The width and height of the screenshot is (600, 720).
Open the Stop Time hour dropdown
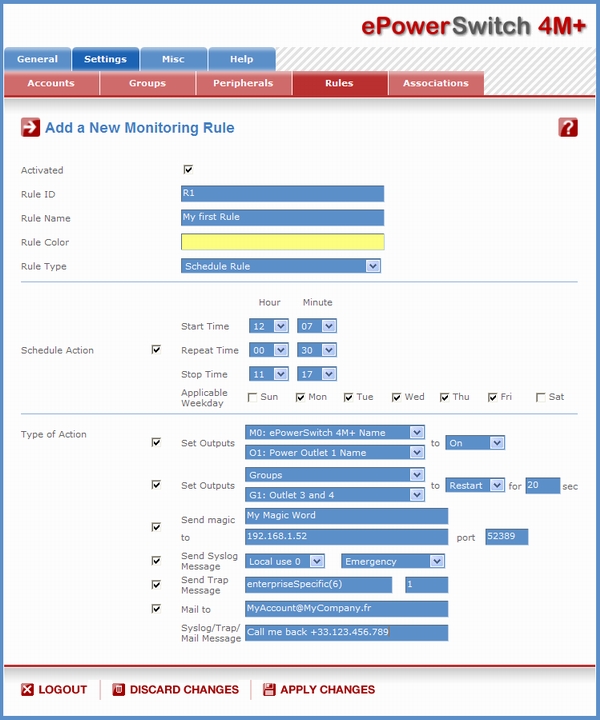point(269,374)
